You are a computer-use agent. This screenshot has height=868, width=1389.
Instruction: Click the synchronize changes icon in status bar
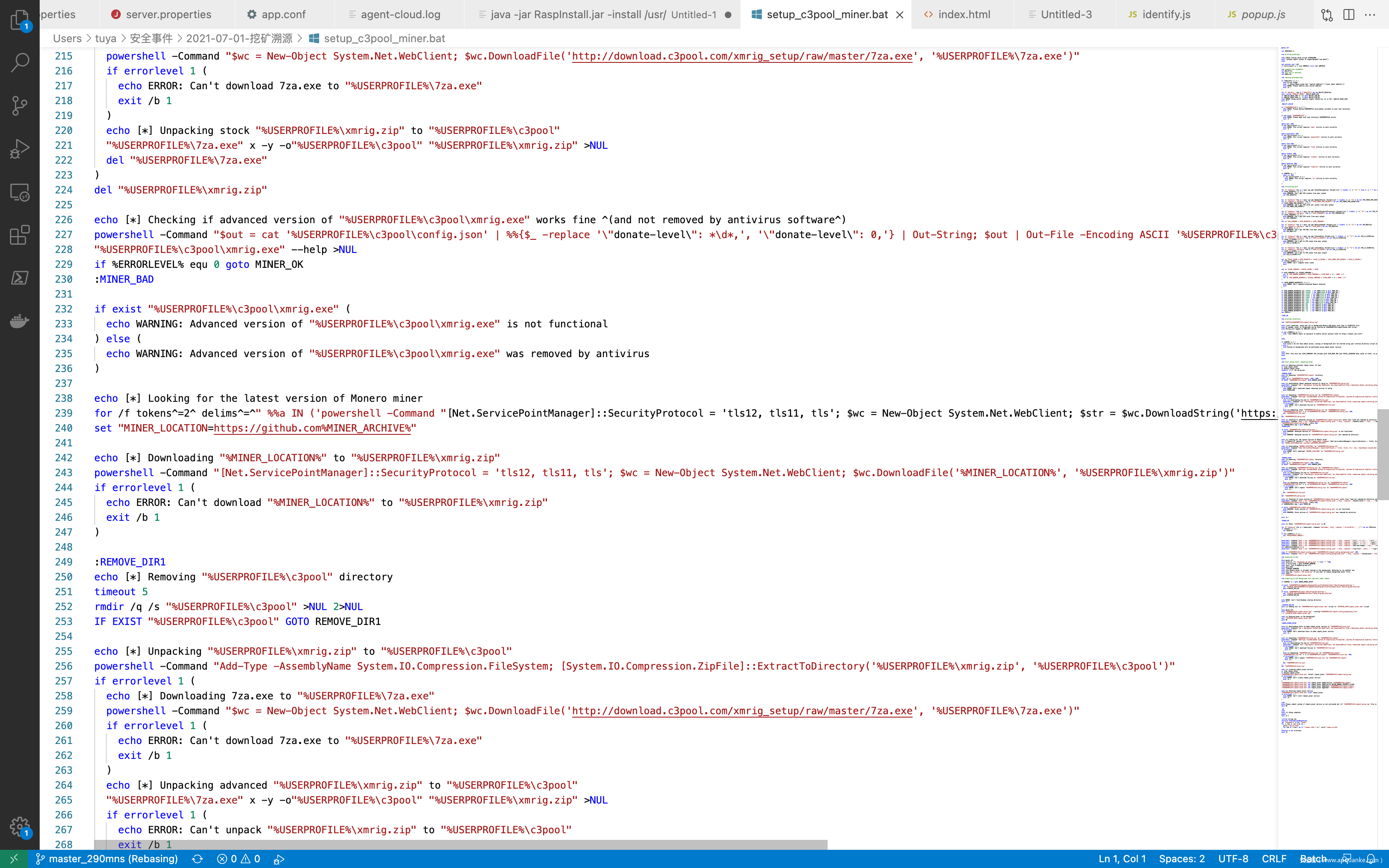pos(198,859)
